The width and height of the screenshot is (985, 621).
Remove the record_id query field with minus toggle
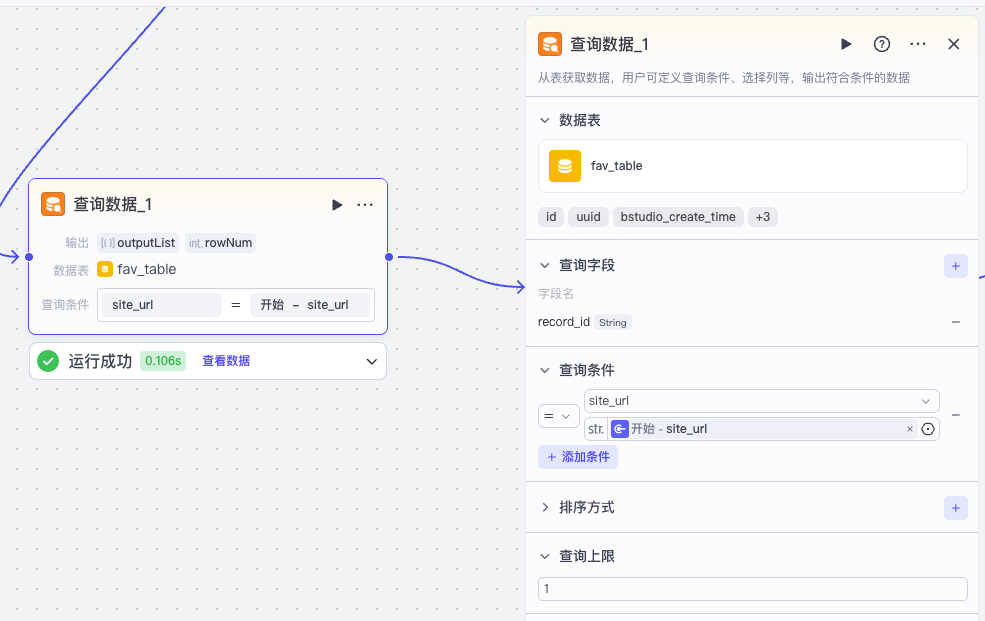[x=955, y=322]
